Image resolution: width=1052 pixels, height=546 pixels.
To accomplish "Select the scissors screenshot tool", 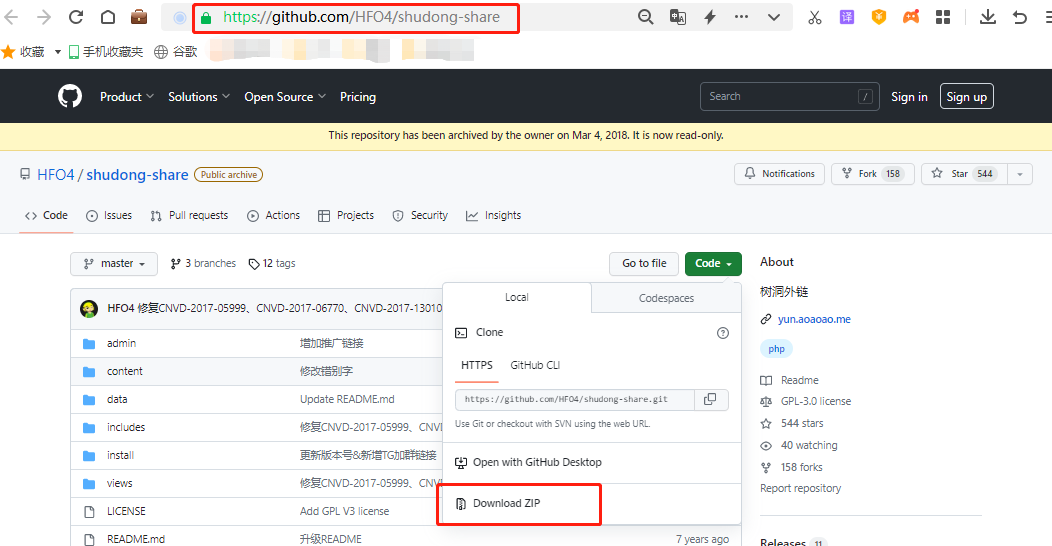I will pyautogui.click(x=814, y=17).
